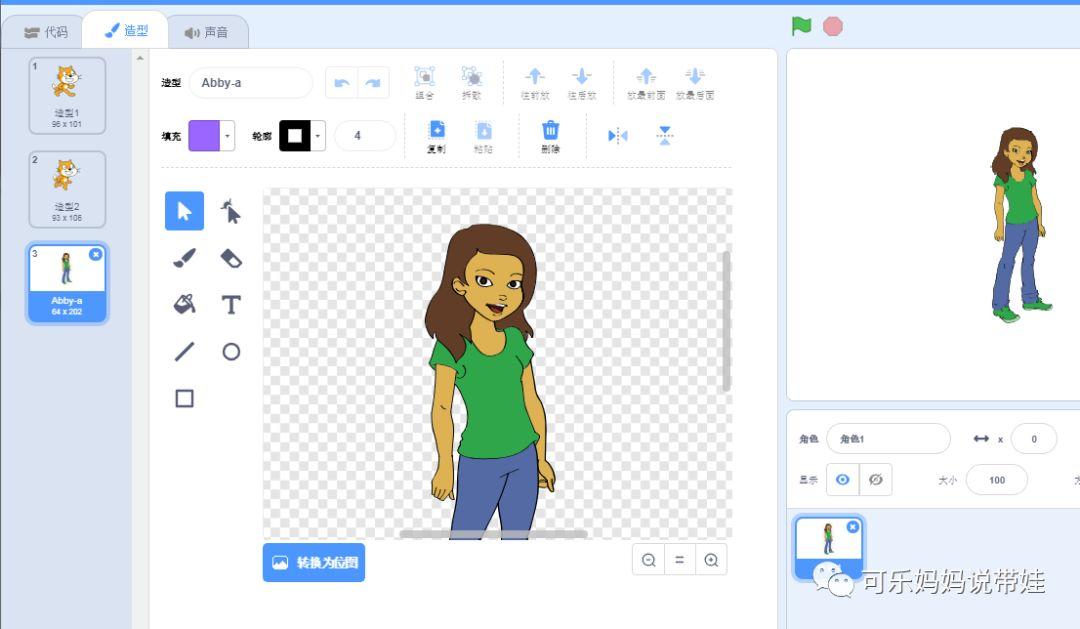The width and height of the screenshot is (1080, 629).
Task: Click the black outline color swatch
Action: click(x=294, y=136)
